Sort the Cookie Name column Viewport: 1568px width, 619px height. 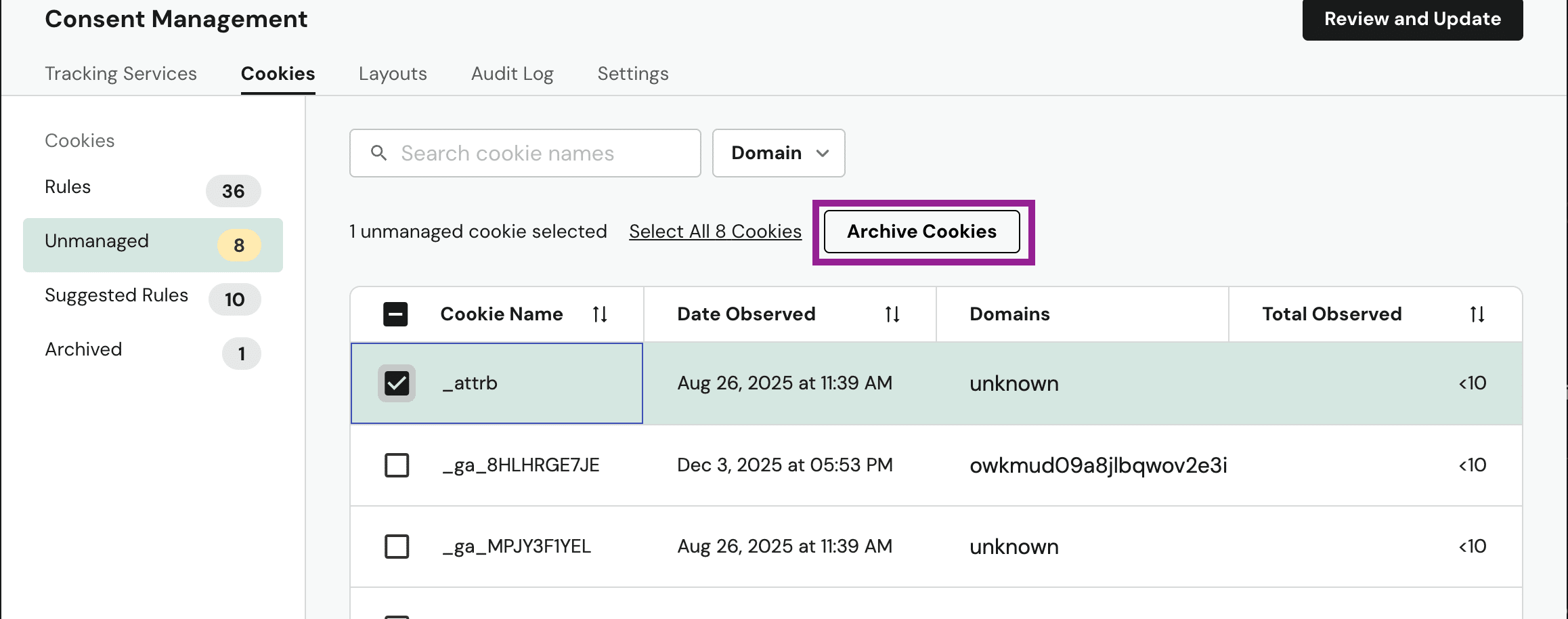pyautogui.click(x=600, y=314)
